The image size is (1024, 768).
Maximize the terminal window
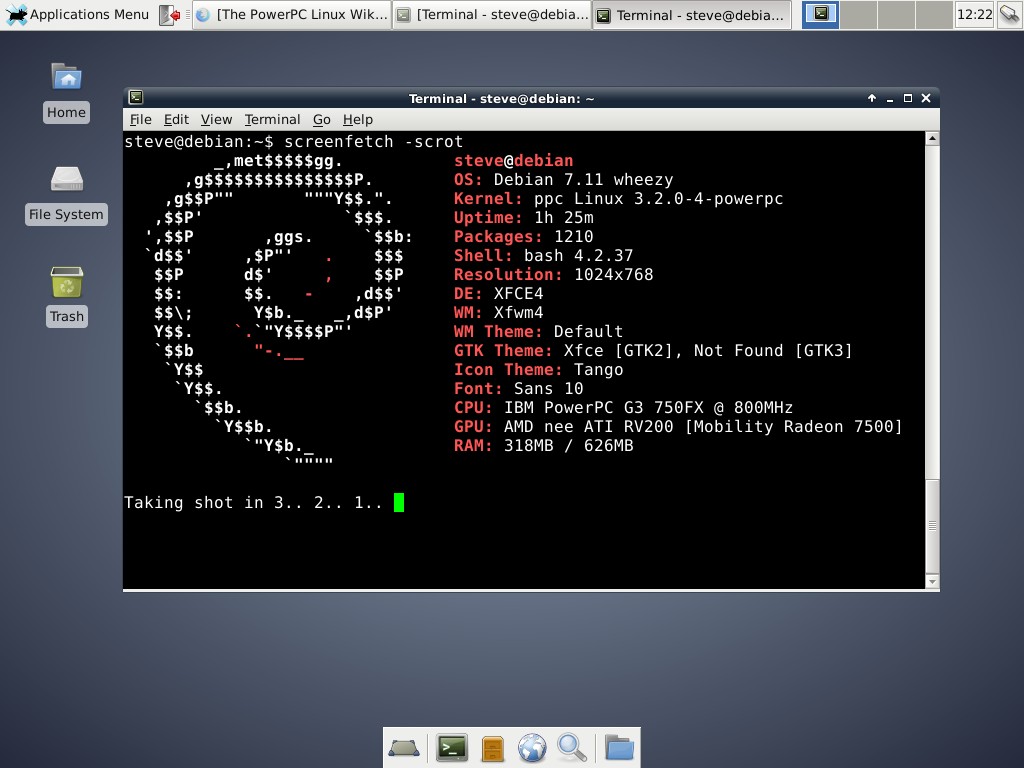pyautogui.click(x=908, y=98)
